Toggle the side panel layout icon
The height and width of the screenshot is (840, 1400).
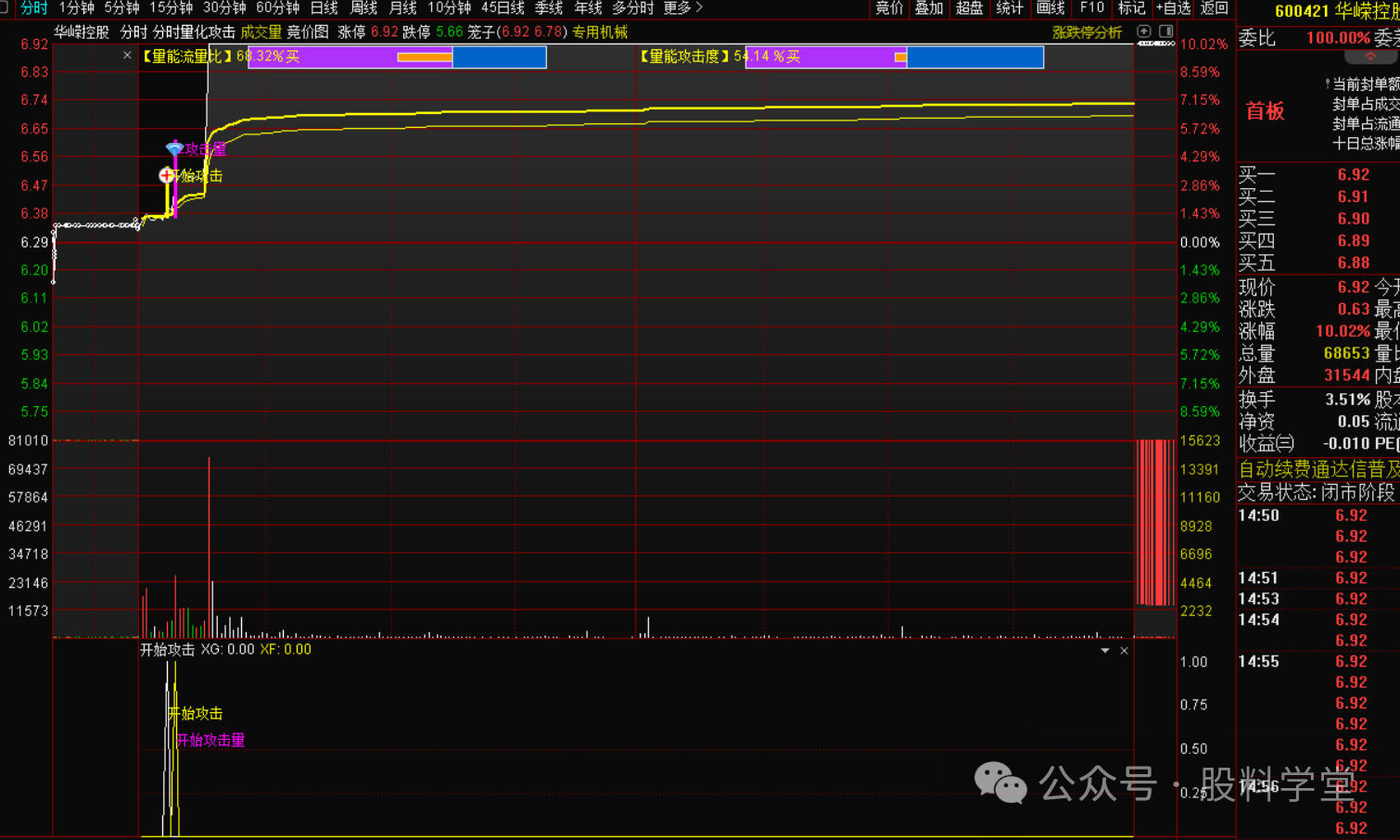[1165, 32]
